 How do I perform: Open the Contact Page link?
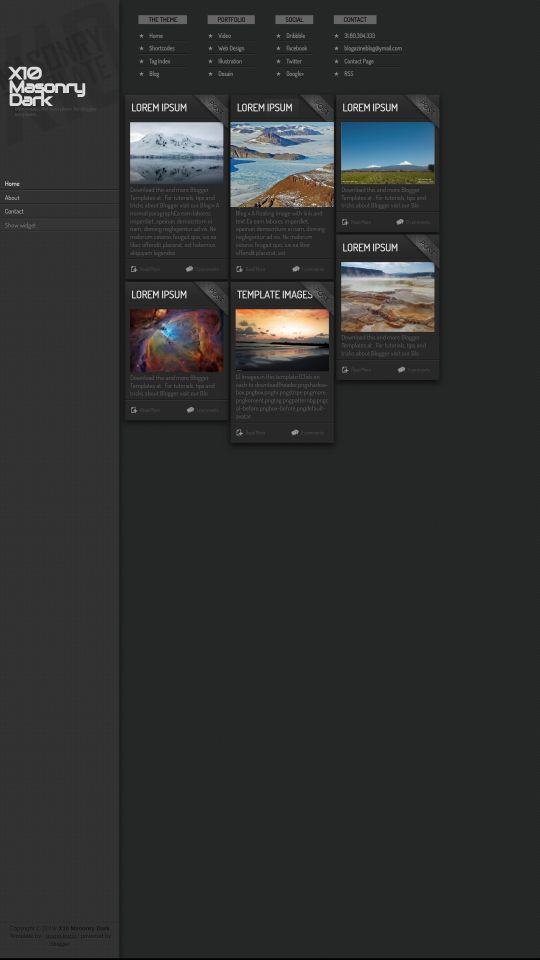(359, 61)
